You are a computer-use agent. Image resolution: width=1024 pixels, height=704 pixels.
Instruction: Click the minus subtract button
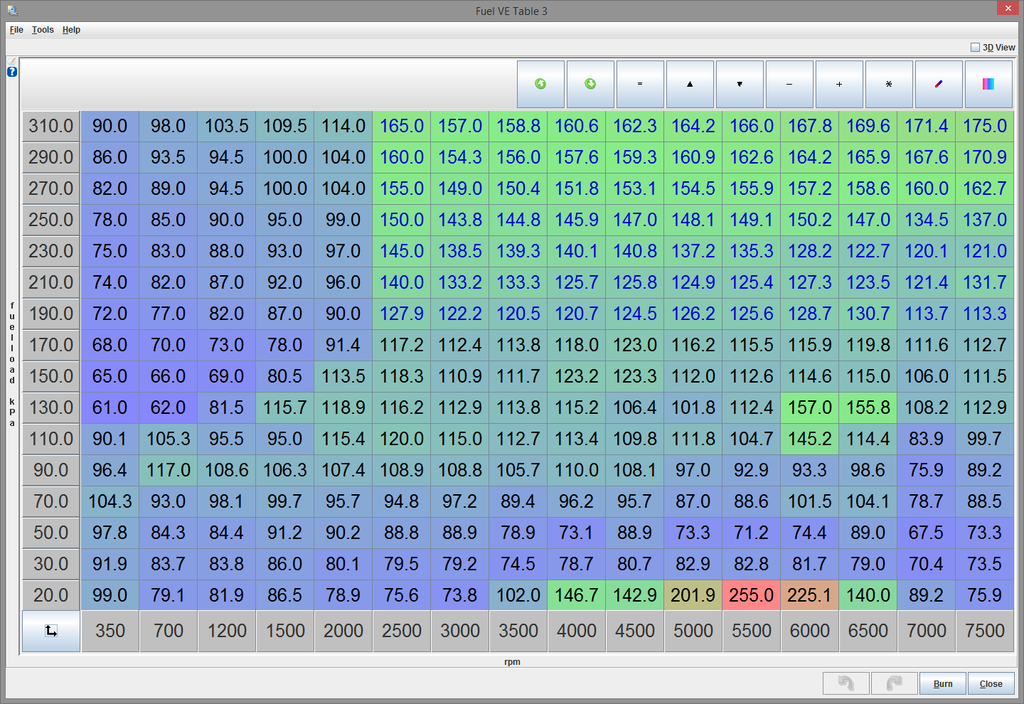click(x=789, y=84)
